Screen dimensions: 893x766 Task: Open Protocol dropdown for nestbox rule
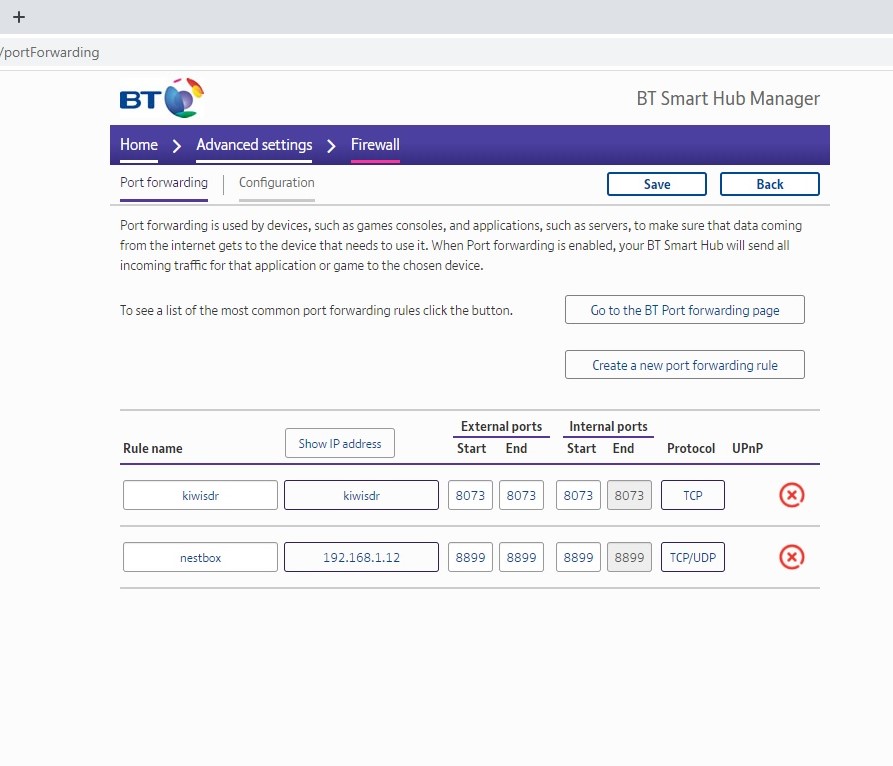click(x=692, y=557)
